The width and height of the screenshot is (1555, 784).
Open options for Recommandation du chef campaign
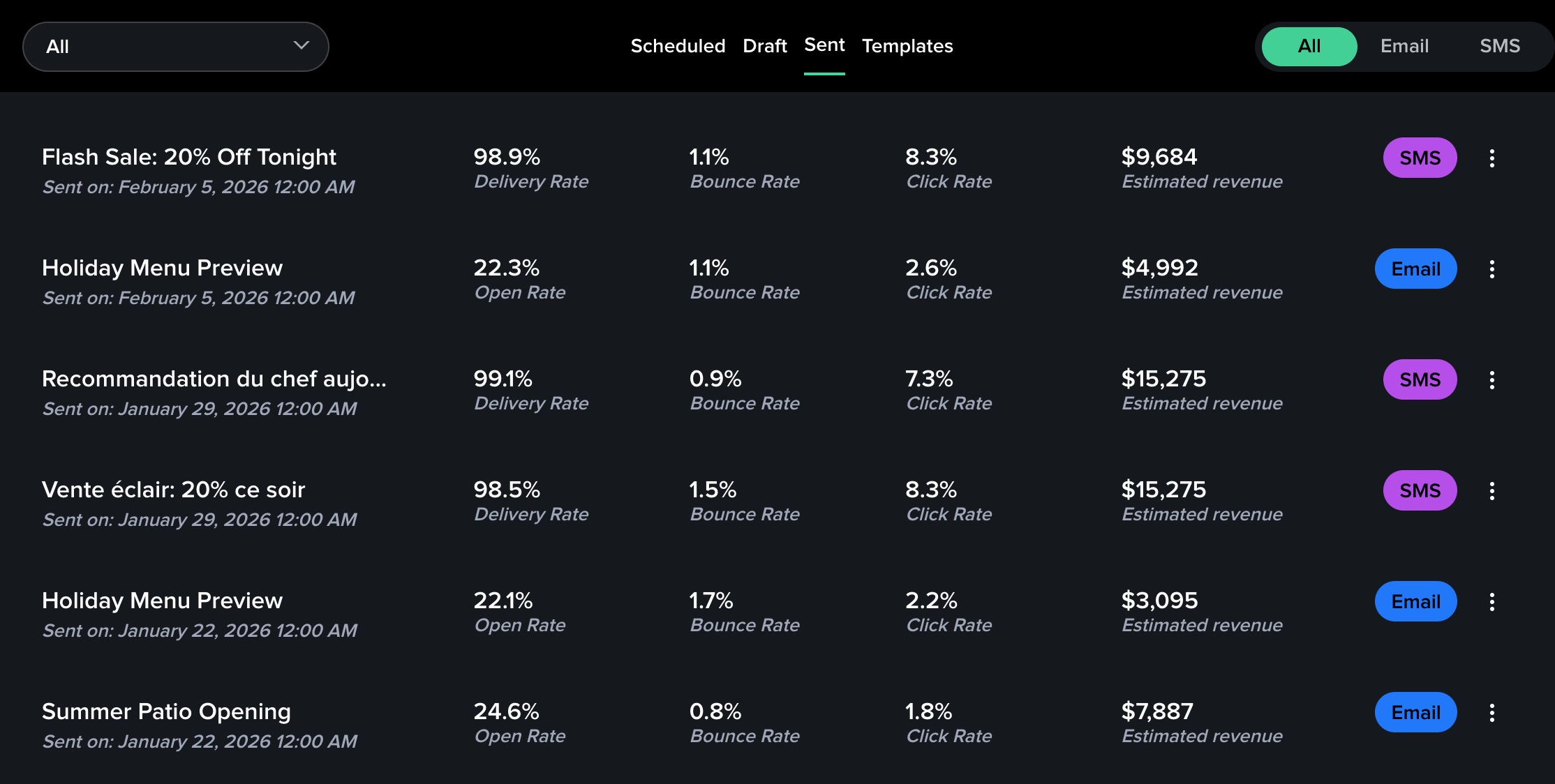coord(1491,380)
